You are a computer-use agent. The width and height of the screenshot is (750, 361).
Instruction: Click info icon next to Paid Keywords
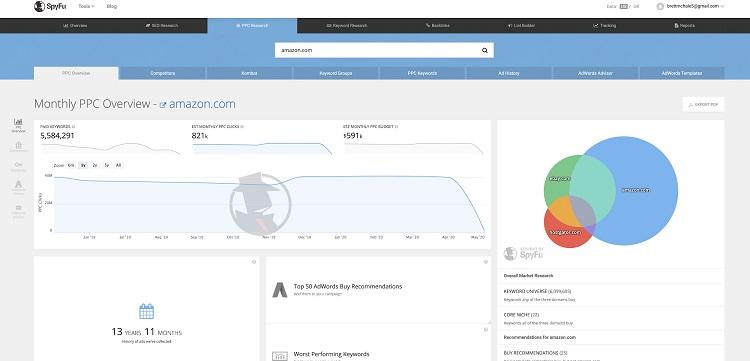coord(73,127)
